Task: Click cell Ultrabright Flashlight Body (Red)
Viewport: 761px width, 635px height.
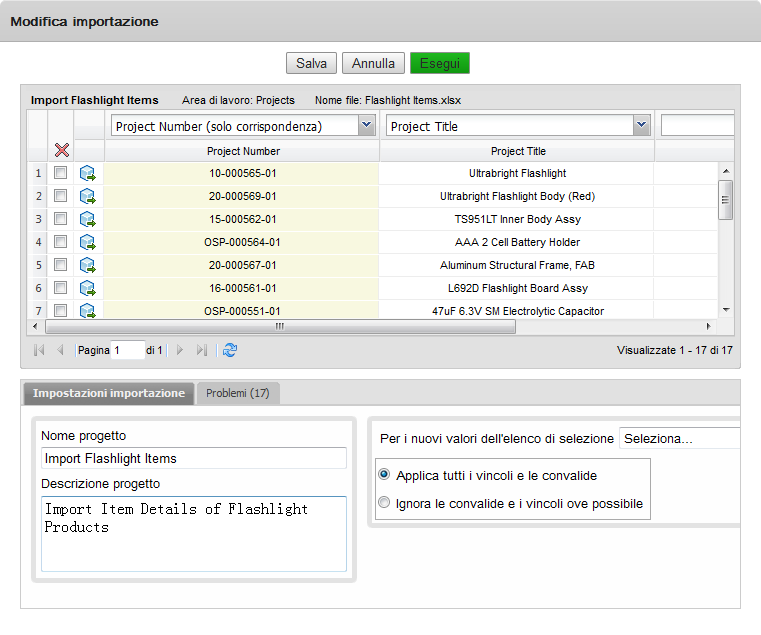Action: pyautogui.click(x=517, y=196)
